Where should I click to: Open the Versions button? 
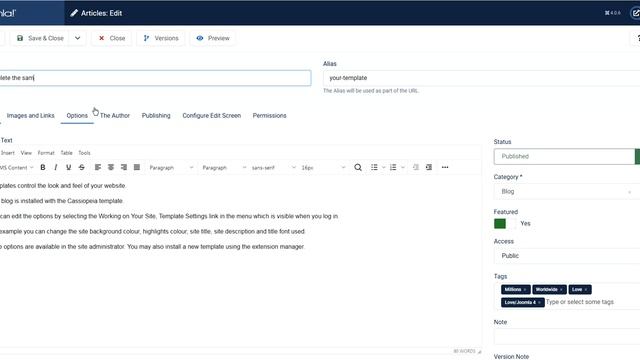[161, 38]
